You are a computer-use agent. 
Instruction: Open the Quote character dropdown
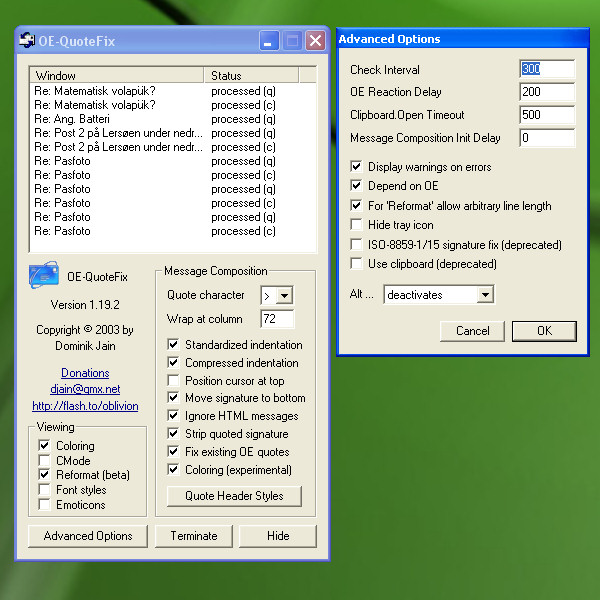[x=284, y=295]
